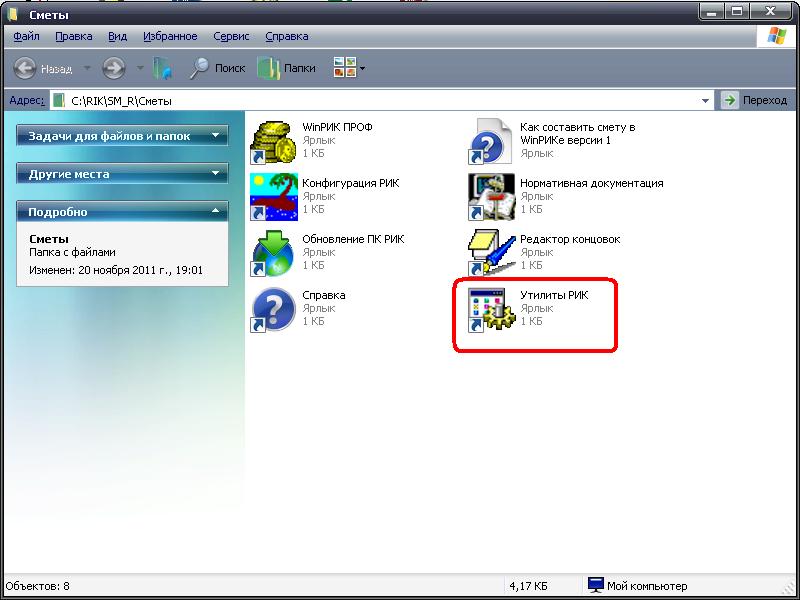This screenshot has height=600, width=800.
Task: Click the Изменен: 20 ноября 2011 date text
Action: pyautogui.click(x=116, y=270)
